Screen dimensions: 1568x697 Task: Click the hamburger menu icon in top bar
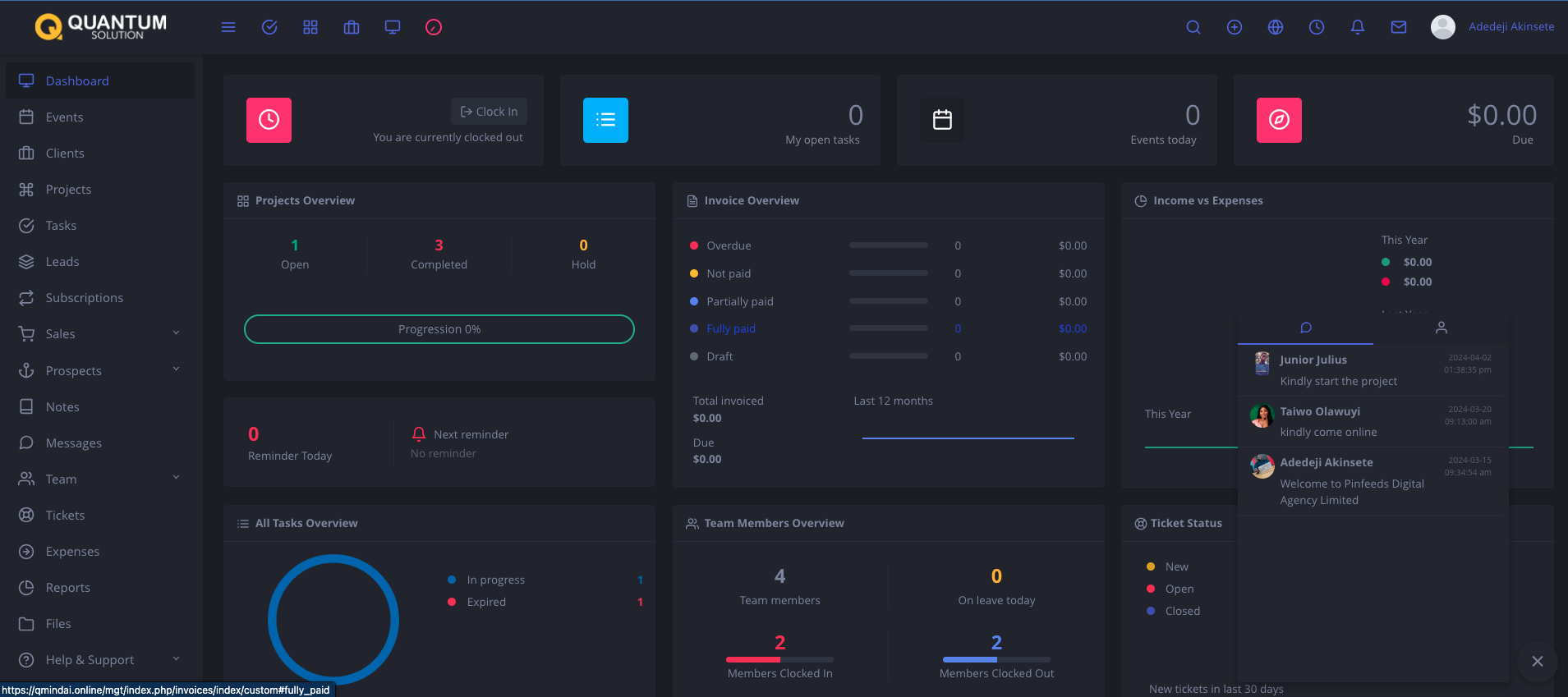point(228,27)
